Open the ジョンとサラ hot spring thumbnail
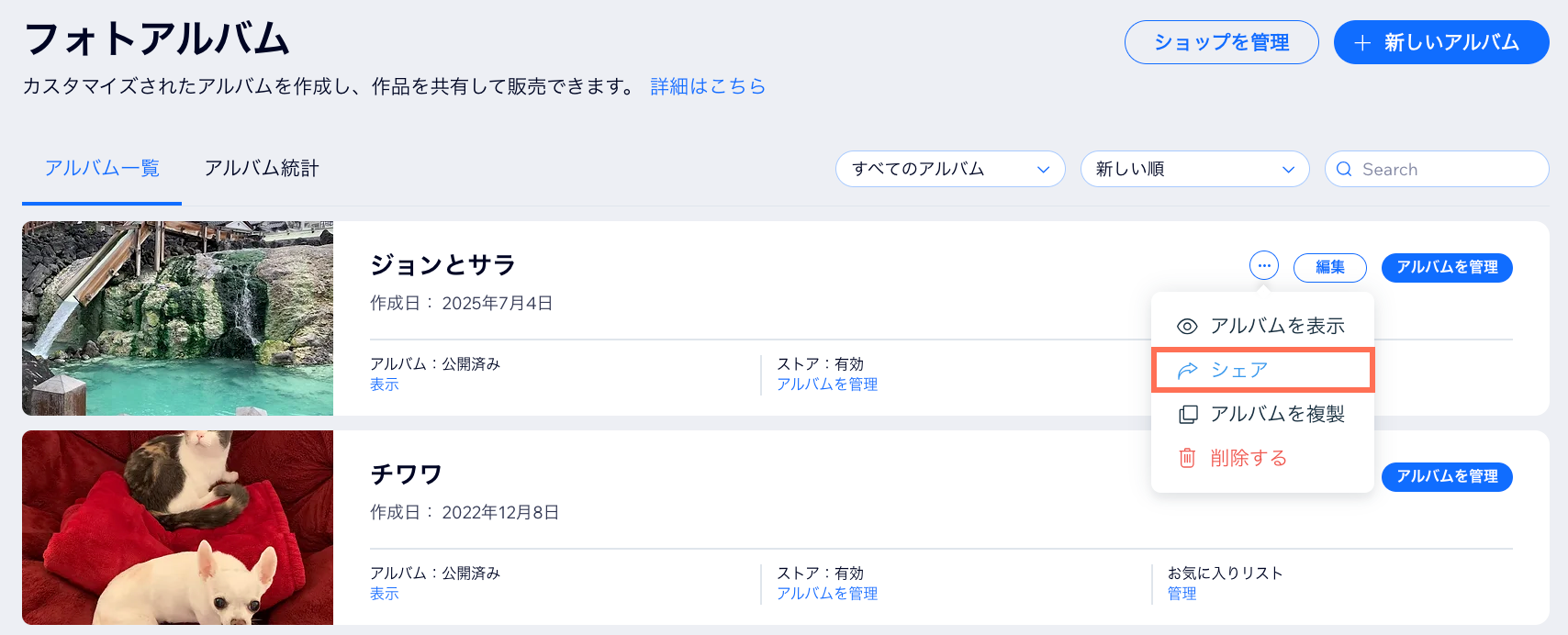Screen dimensions: 1568x635 coord(178,318)
